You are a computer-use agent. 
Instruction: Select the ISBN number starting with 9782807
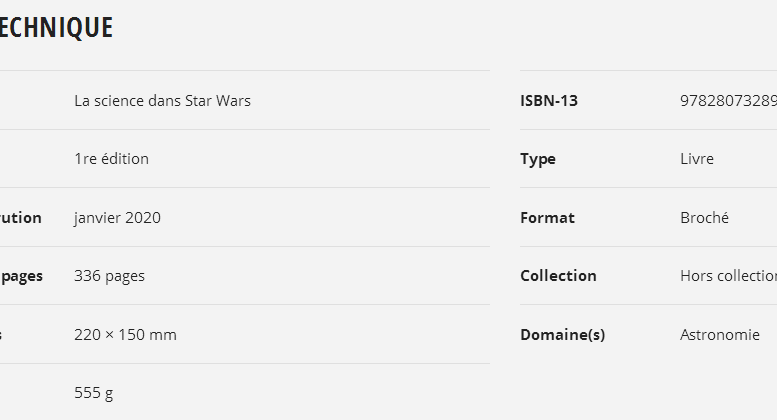click(727, 100)
